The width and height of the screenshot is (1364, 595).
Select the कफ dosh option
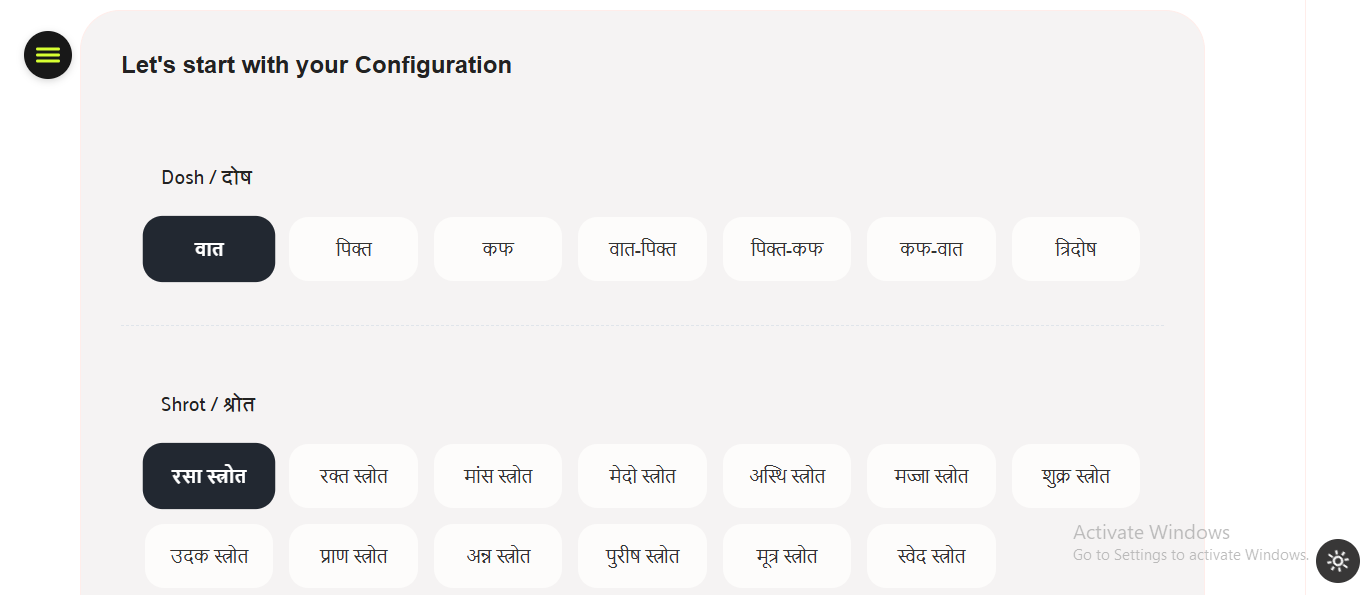pyautogui.click(x=498, y=249)
